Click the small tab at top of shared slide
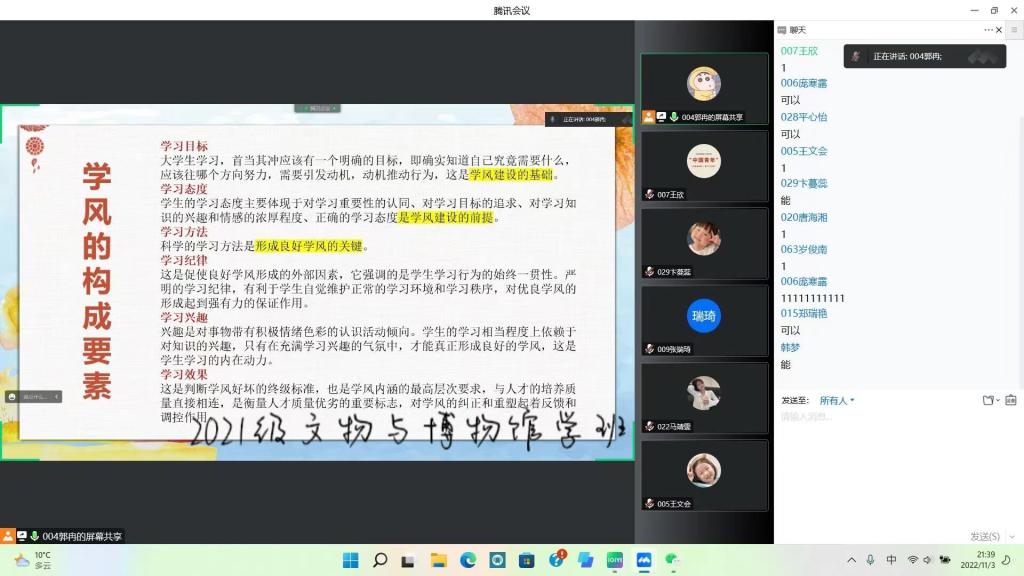The image size is (1024, 576). click(317, 108)
